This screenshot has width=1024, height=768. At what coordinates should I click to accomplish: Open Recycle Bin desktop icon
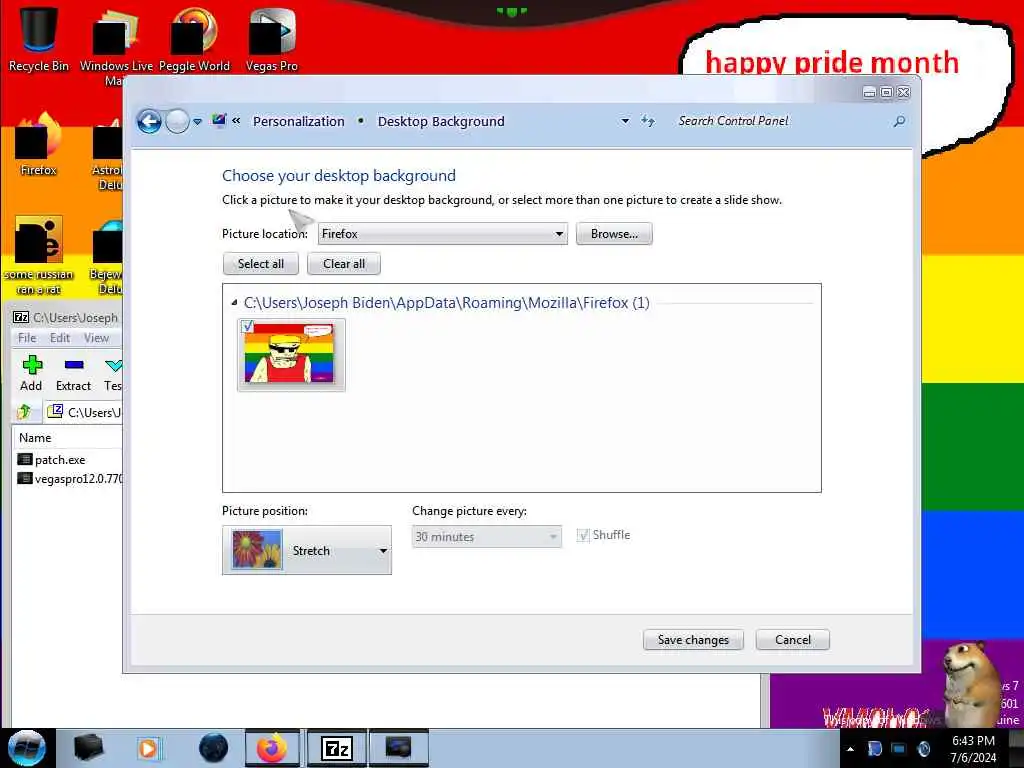tap(39, 39)
